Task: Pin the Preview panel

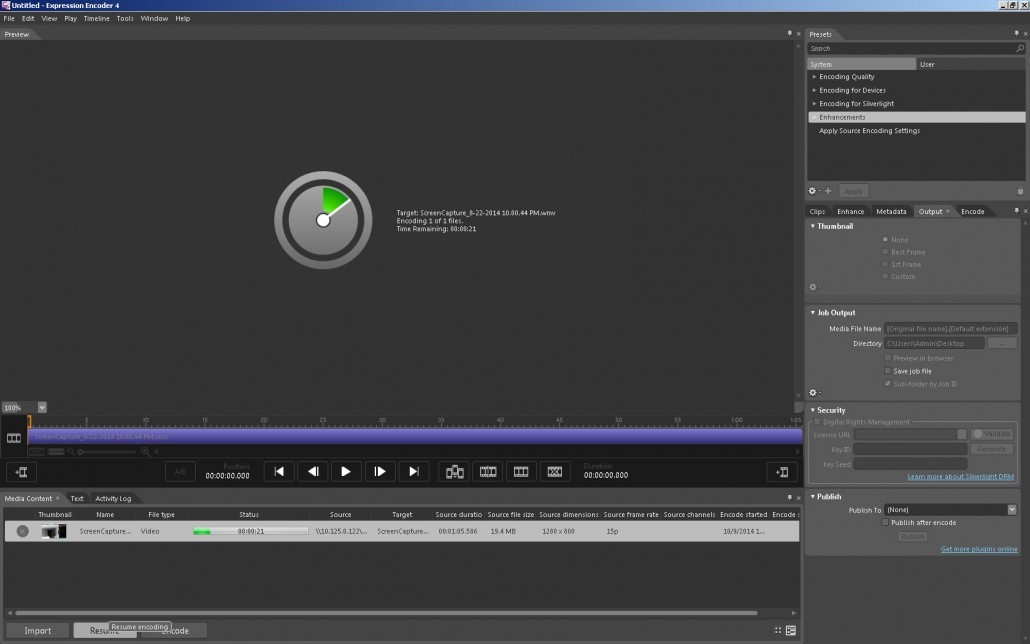Action: pos(790,34)
